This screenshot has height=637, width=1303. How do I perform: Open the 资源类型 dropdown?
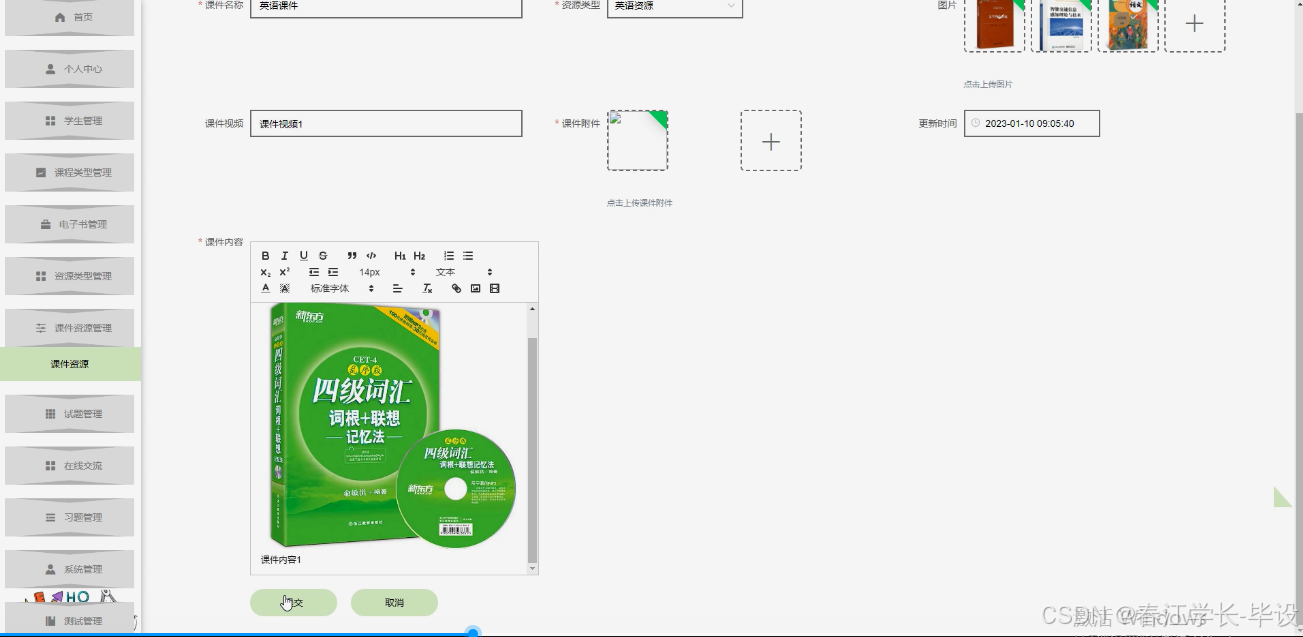674,6
